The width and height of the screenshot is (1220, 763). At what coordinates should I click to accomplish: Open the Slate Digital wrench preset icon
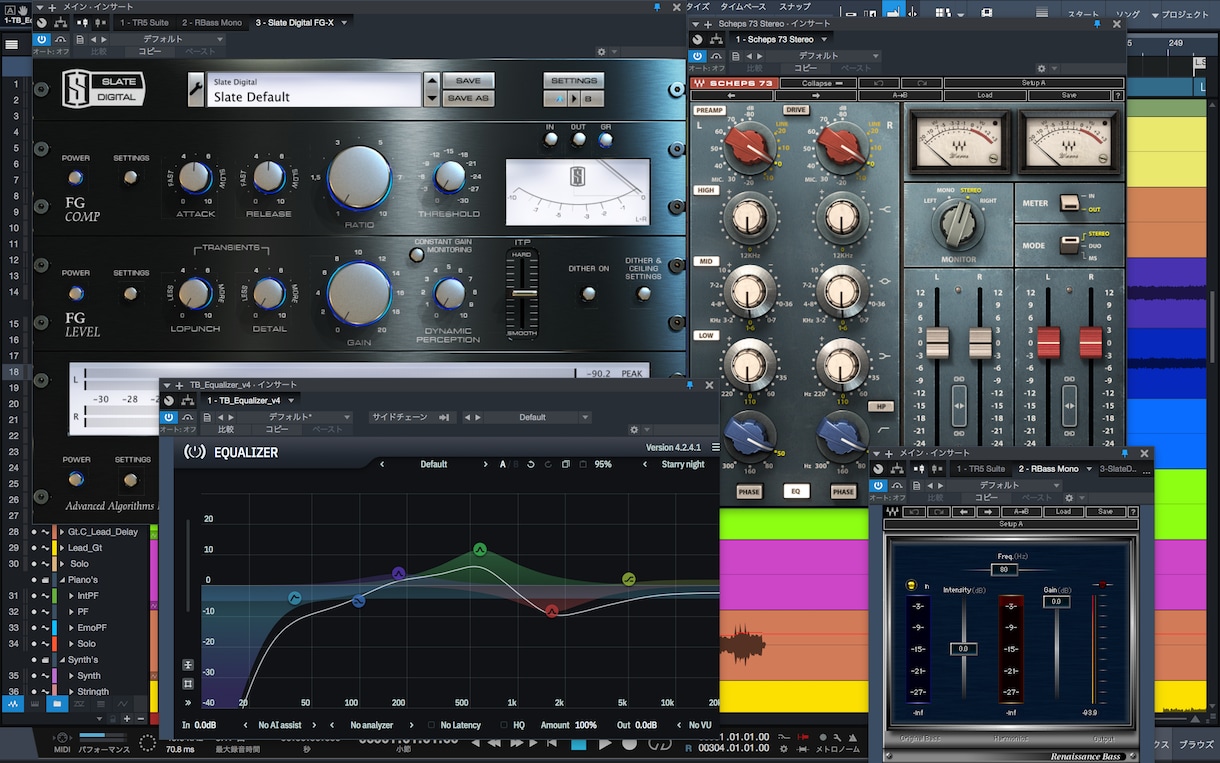196,89
